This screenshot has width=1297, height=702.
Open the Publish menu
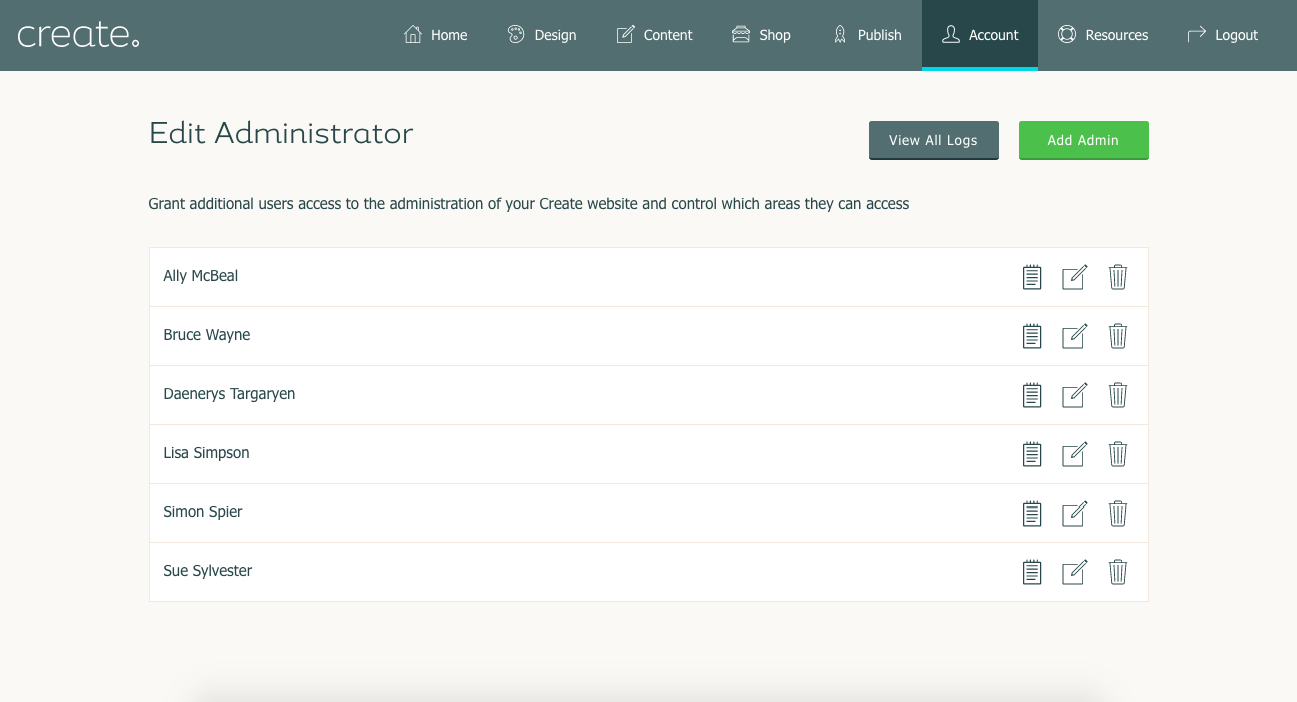[x=867, y=35]
